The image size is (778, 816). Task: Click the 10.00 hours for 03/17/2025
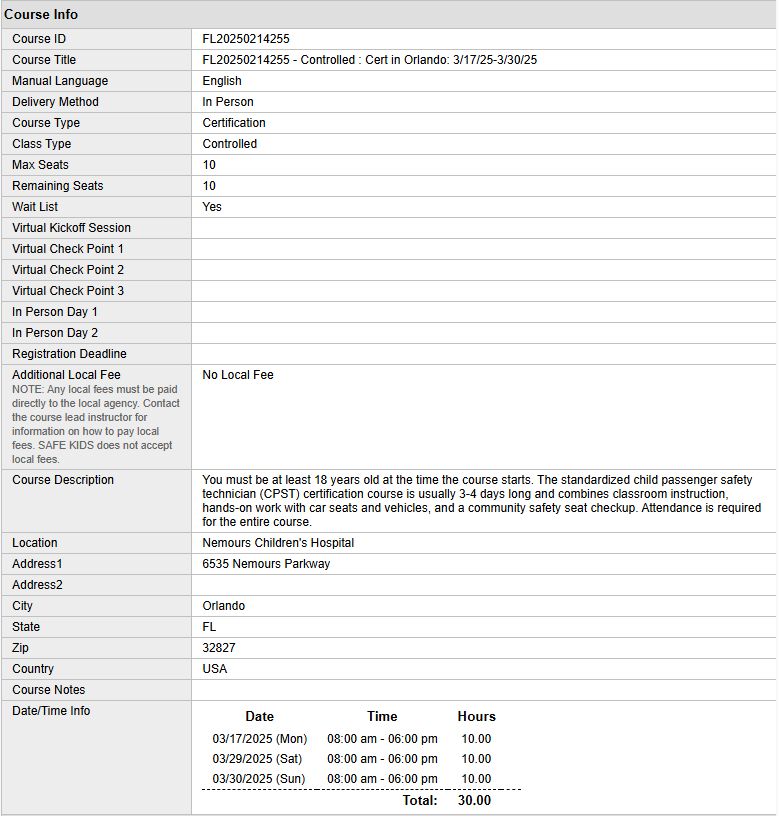click(476, 739)
